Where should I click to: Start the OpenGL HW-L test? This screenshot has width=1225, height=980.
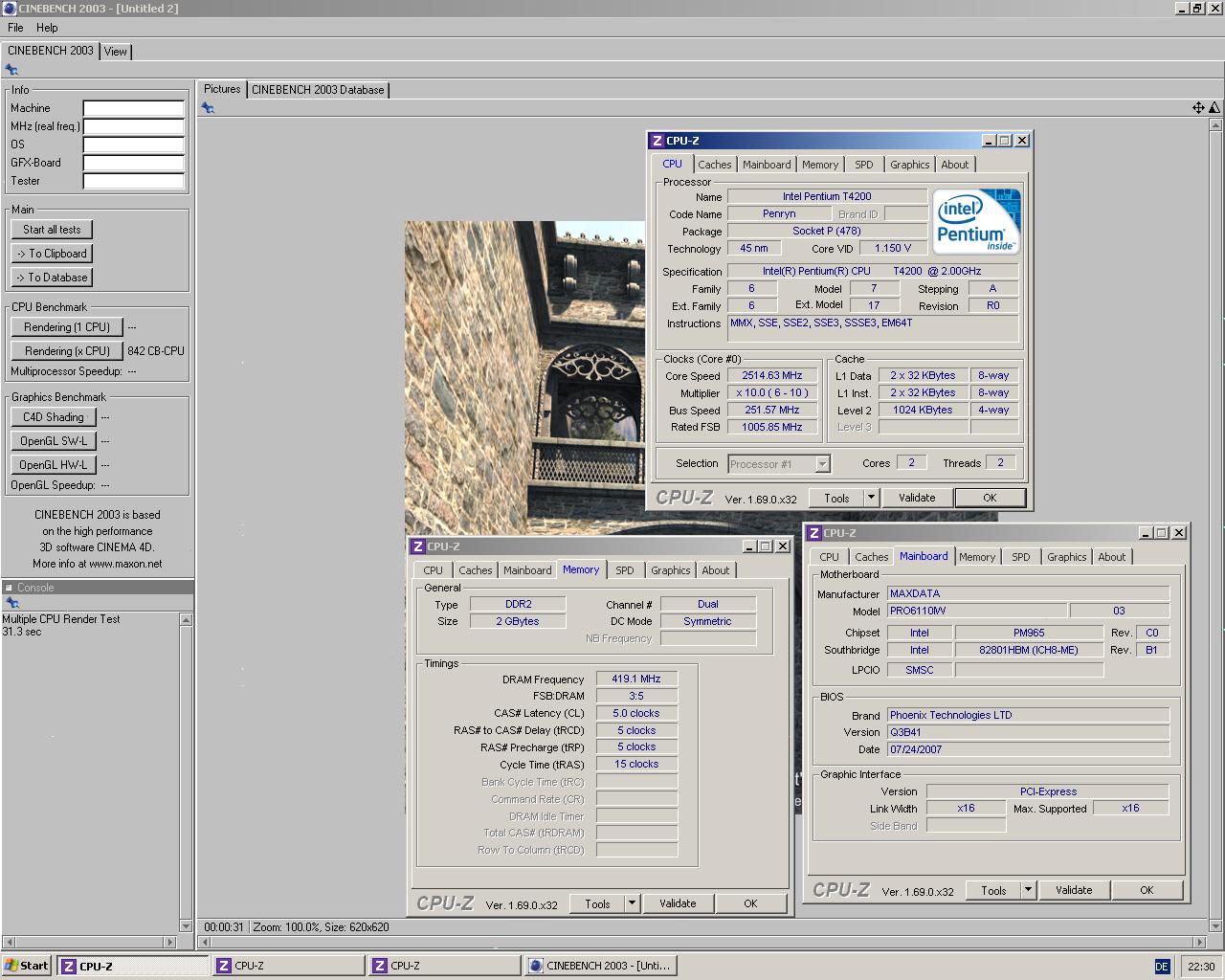tap(54, 465)
